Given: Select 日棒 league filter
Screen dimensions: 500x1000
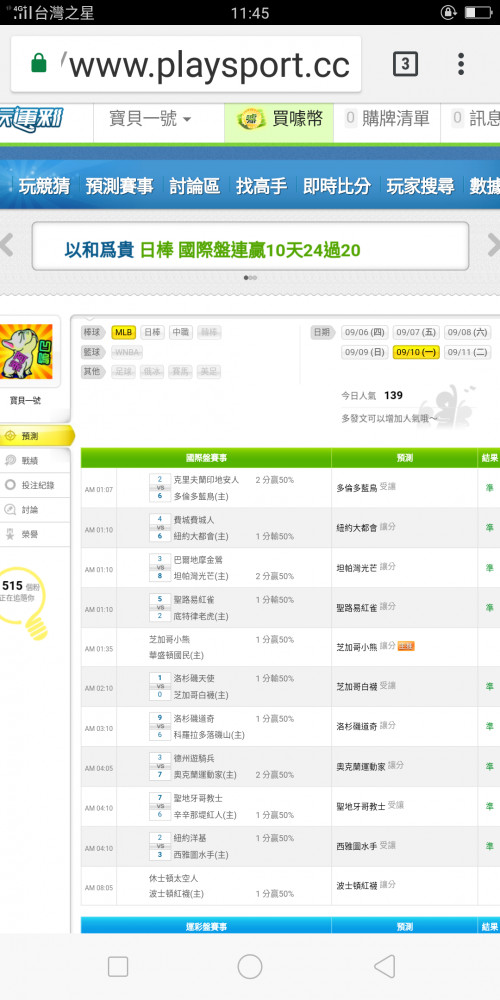Looking at the screenshot, I should coord(152,332).
